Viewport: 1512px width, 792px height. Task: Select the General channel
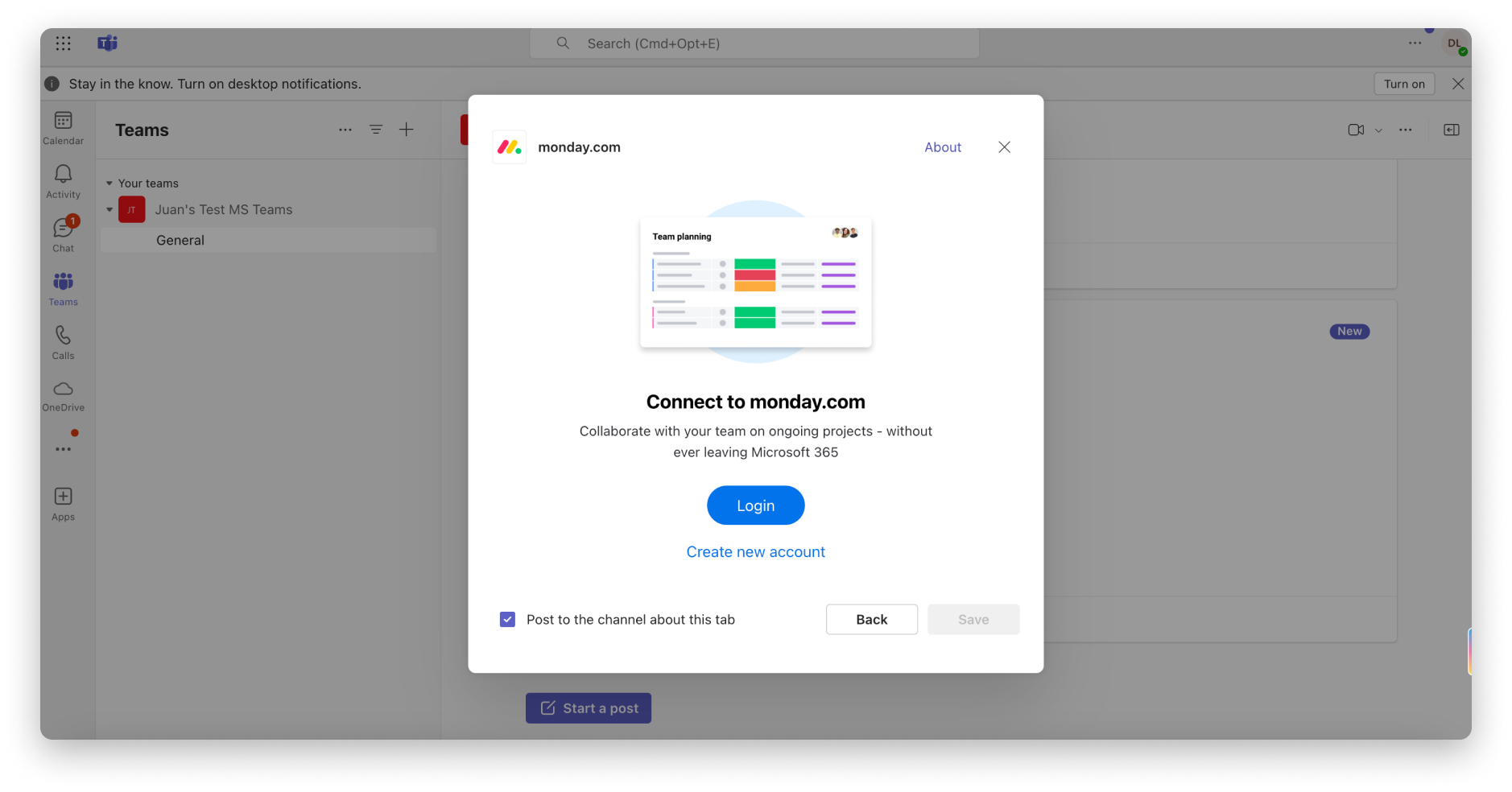[180, 241]
